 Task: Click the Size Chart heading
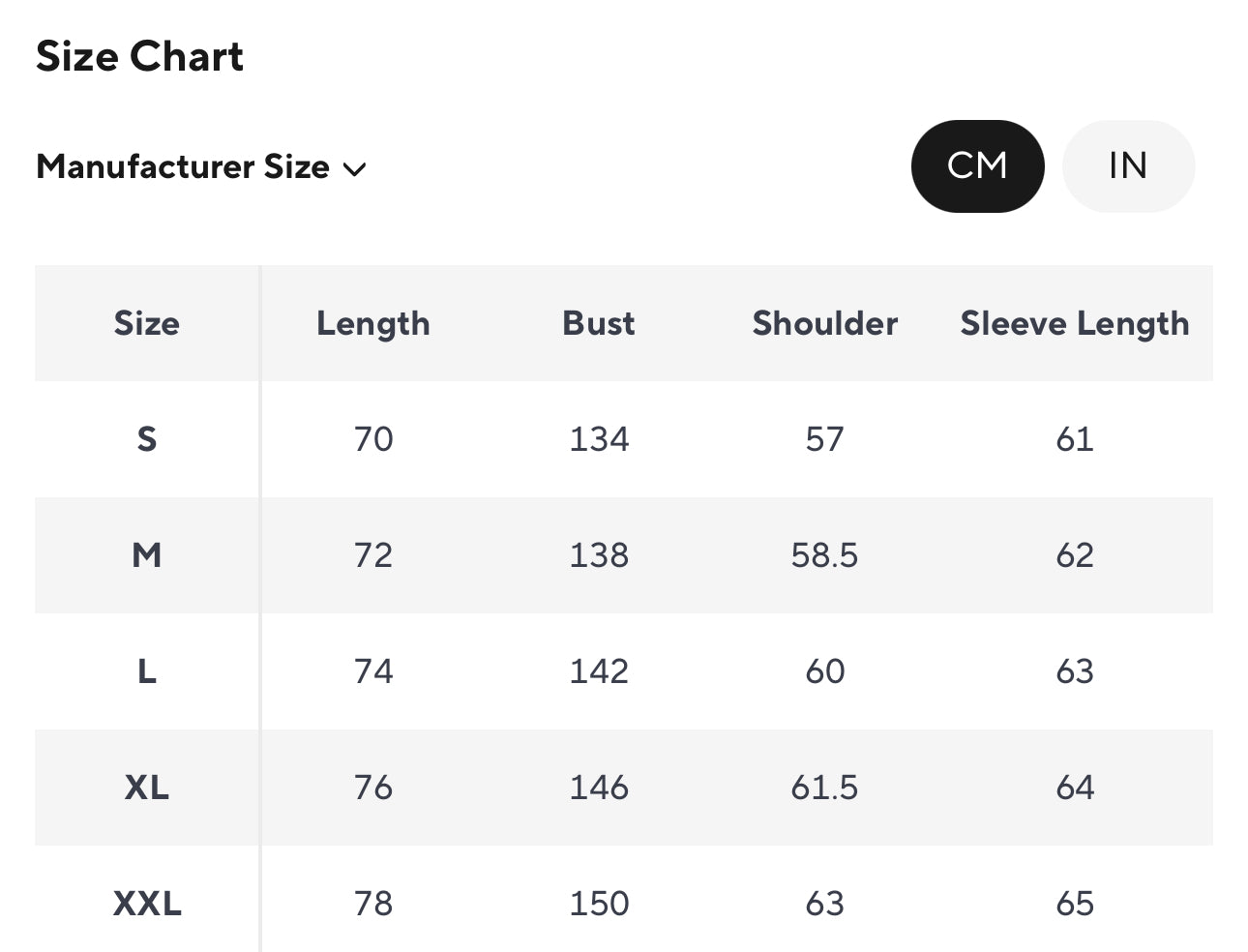[139, 56]
